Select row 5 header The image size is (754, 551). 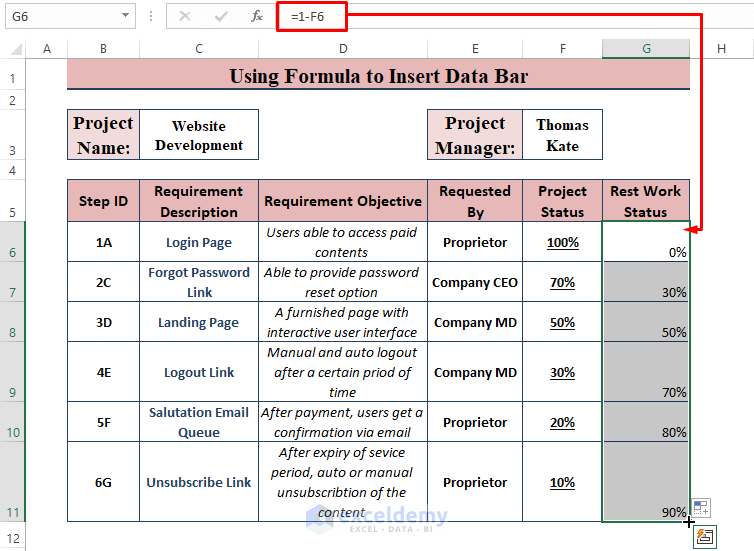pyautogui.click(x=13, y=200)
